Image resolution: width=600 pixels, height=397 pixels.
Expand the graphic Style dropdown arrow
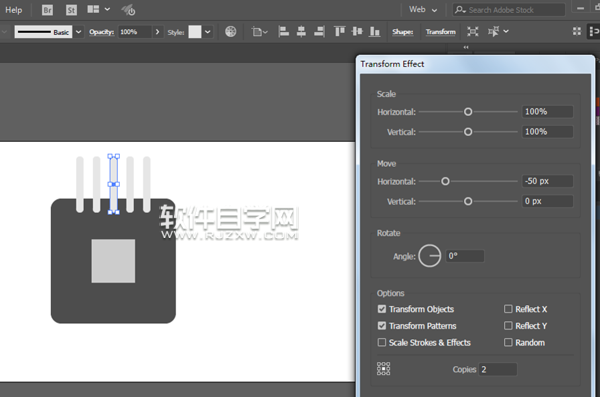(x=207, y=32)
